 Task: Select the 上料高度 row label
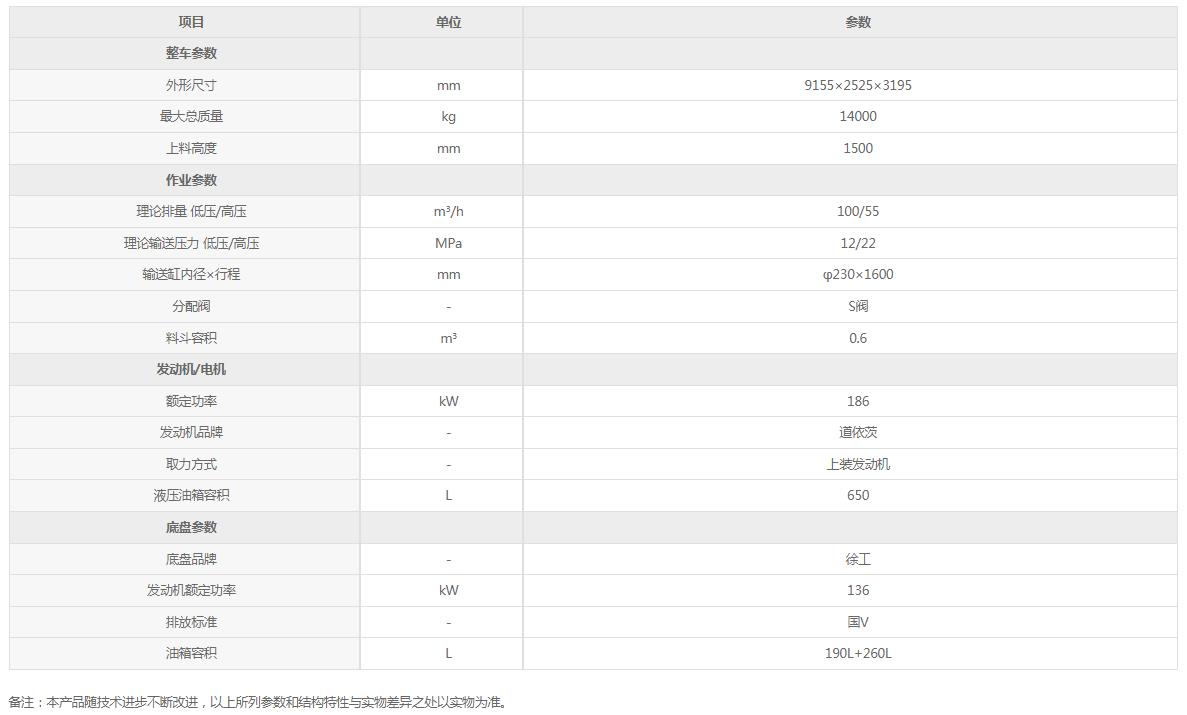[x=192, y=148]
